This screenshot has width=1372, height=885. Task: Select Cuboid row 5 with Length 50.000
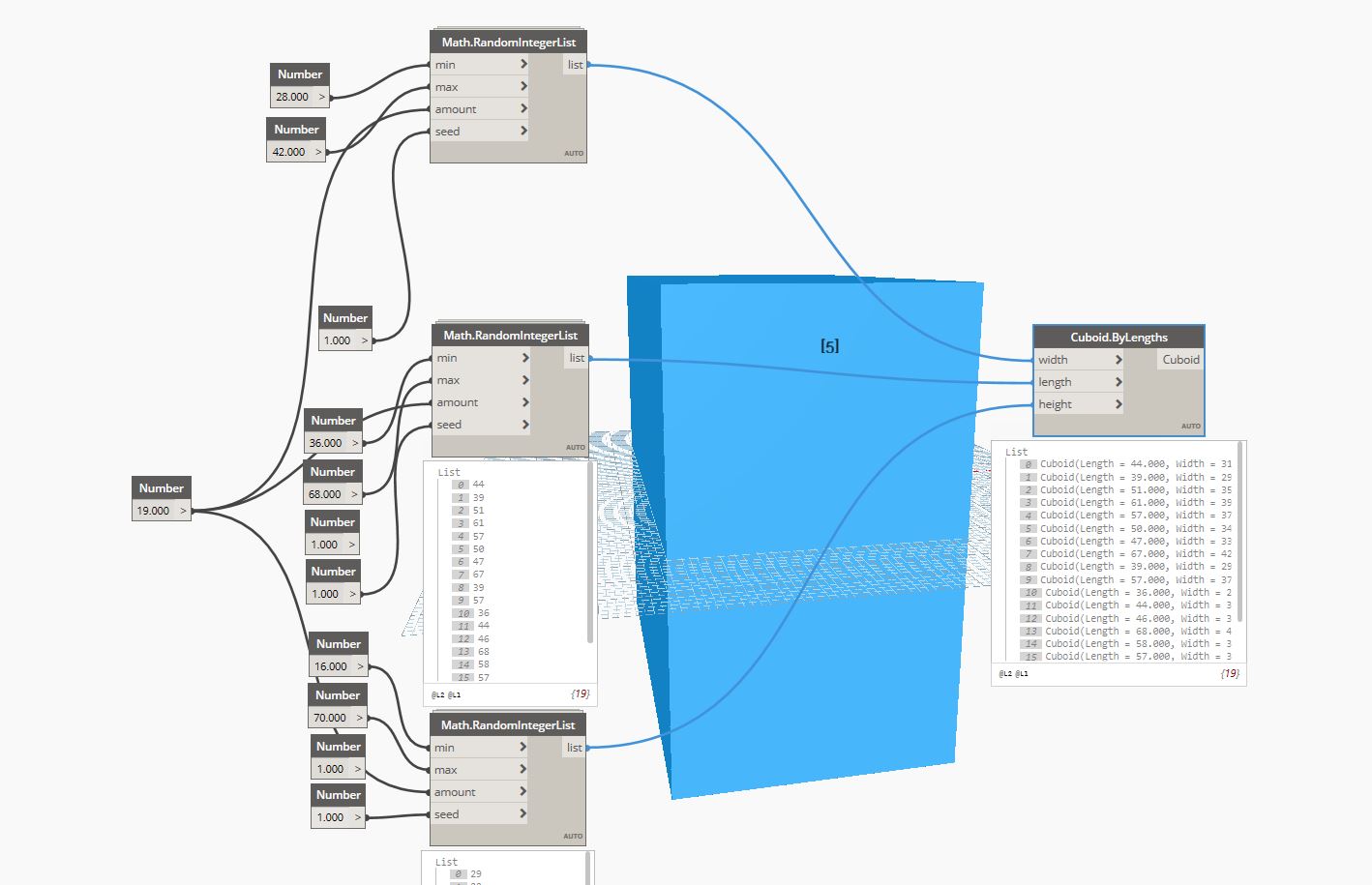[1126, 528]
